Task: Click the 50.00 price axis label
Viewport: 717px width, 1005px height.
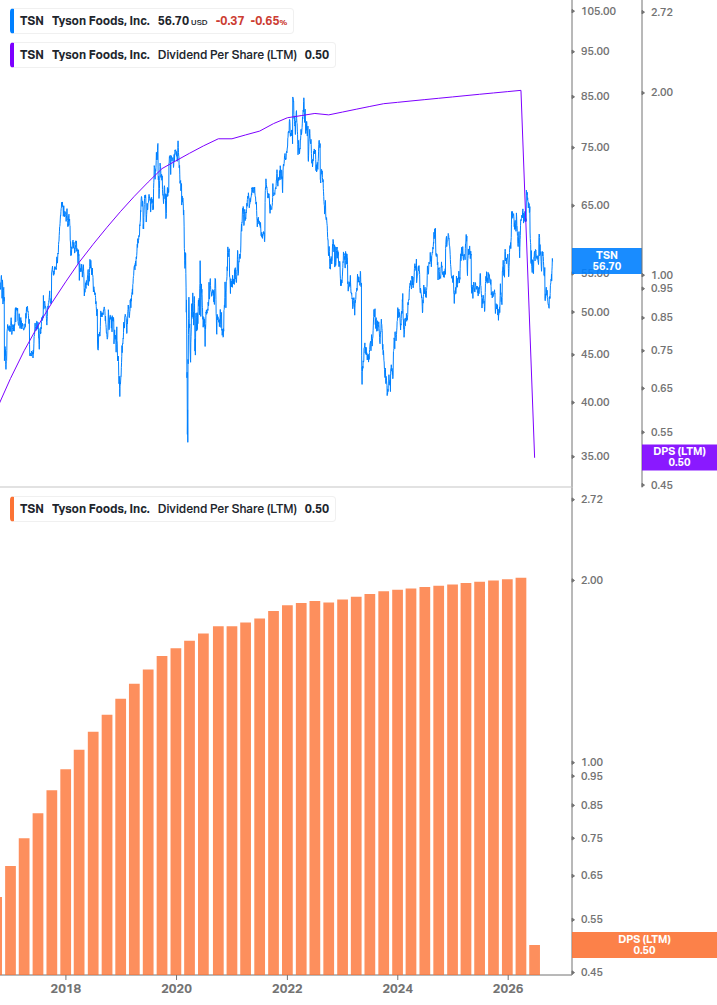Action: [x=595, y=312]
